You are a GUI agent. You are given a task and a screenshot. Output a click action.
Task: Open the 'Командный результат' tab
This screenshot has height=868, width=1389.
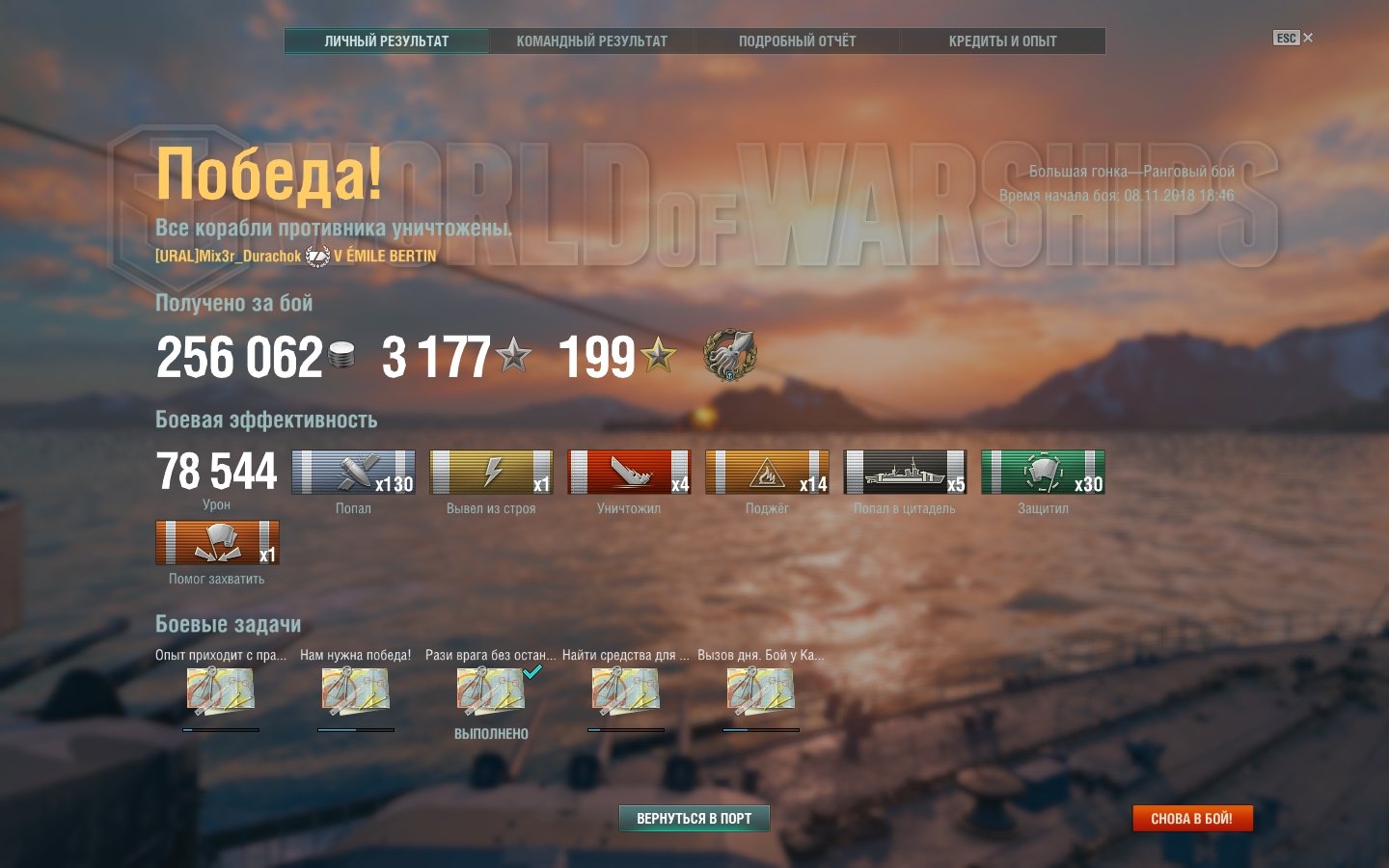point(591,41)
